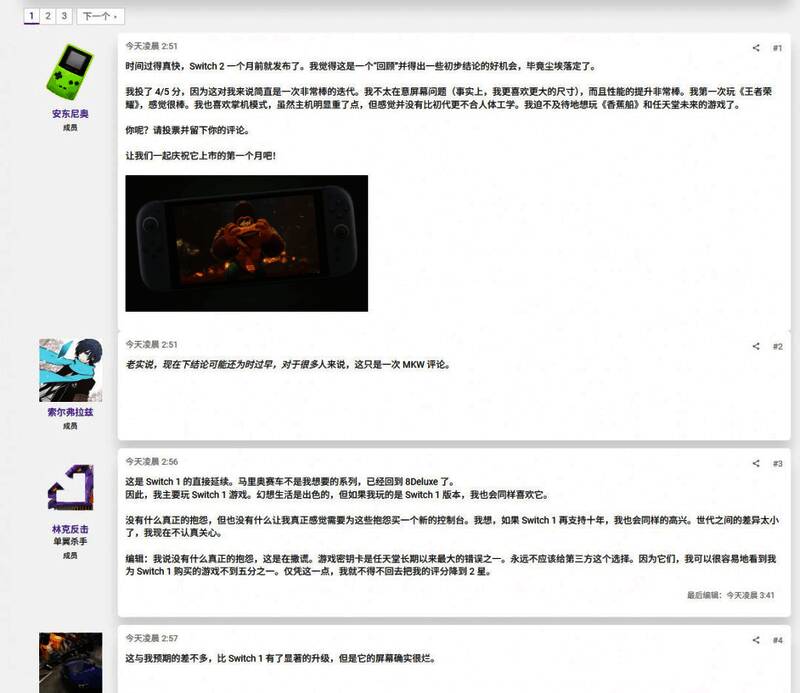
Task: Select page 1 in the pagination
Action: tap(32, 16)
